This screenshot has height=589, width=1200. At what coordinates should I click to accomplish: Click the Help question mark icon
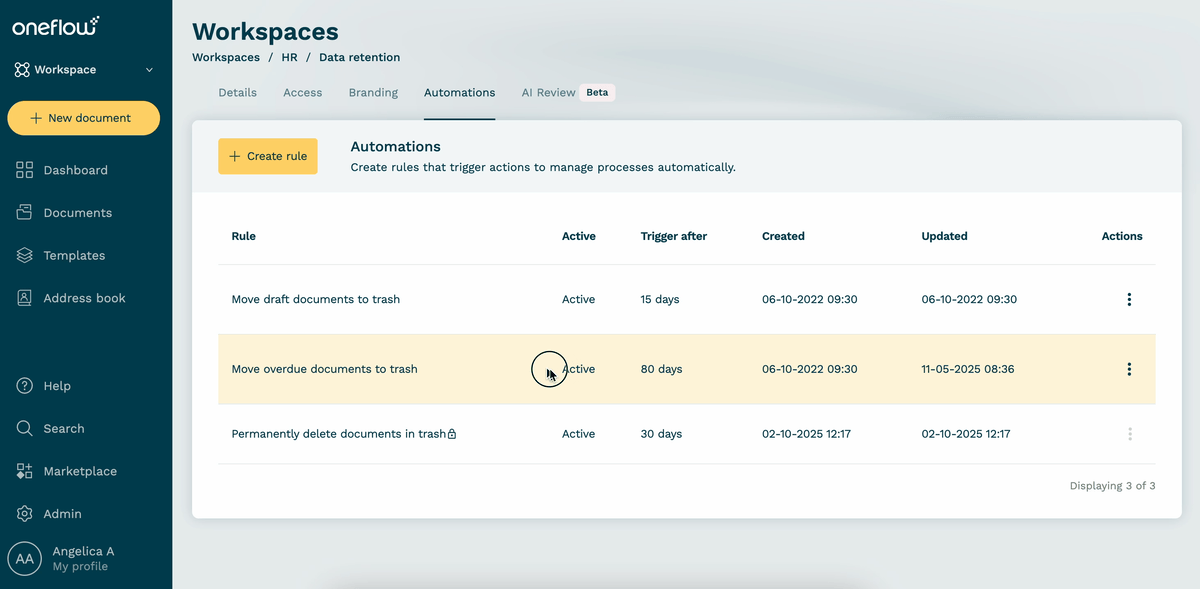[25, 386]
